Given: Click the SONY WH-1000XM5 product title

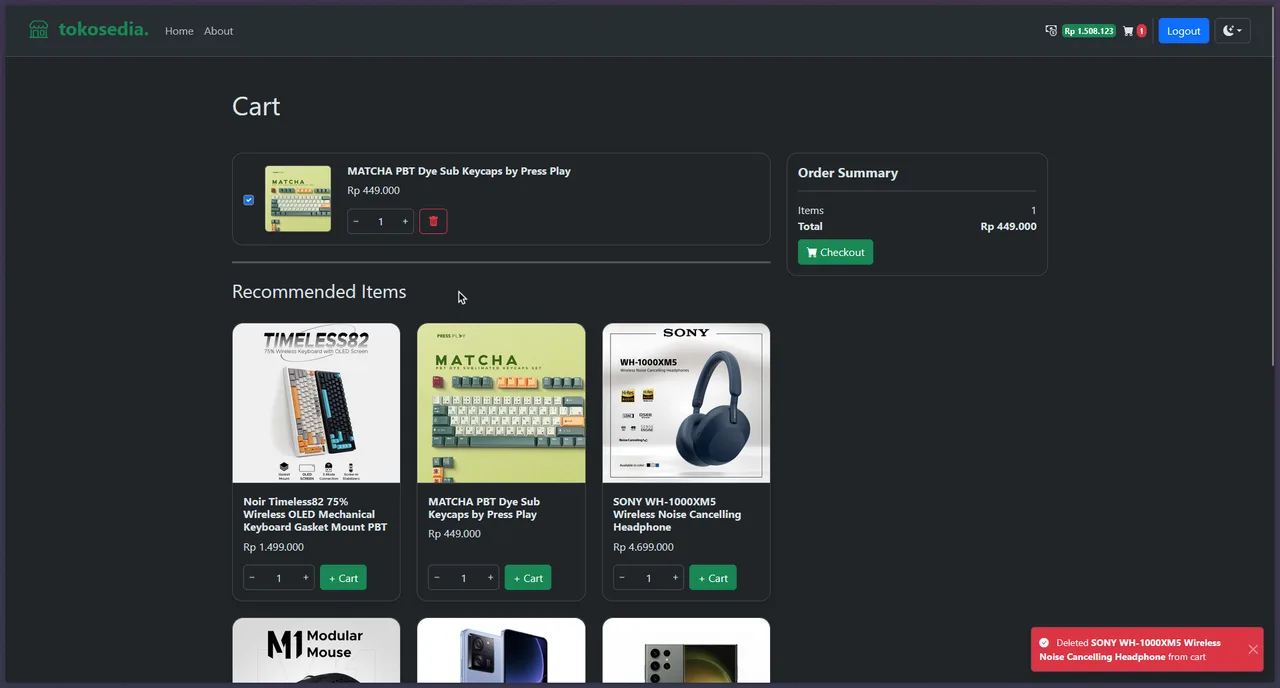Looking at the screenshot, I should [x=677, y=514].
